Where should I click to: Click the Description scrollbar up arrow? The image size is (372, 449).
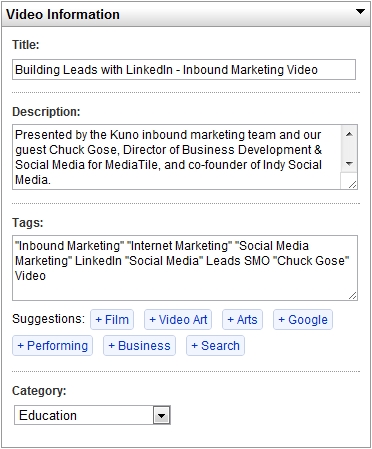pyautogui.click(x=349, y=134)
